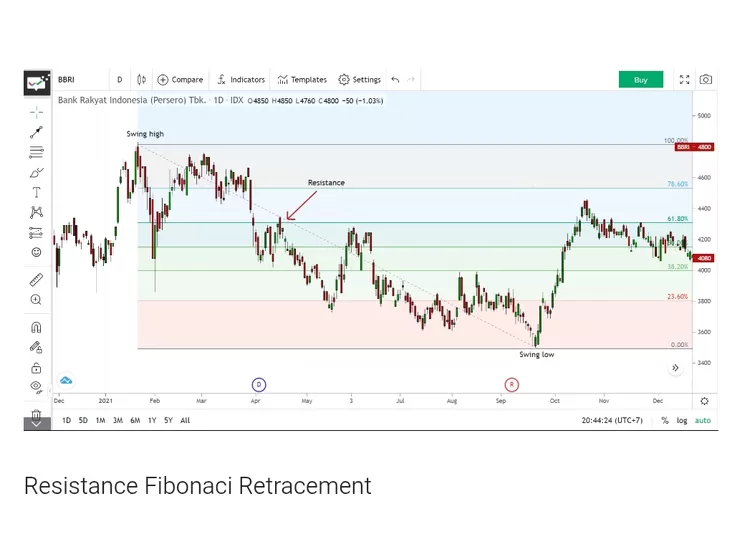This screenshot has height=542, width=750.
Task: Click the green Buy button
Action: point(640,79)
